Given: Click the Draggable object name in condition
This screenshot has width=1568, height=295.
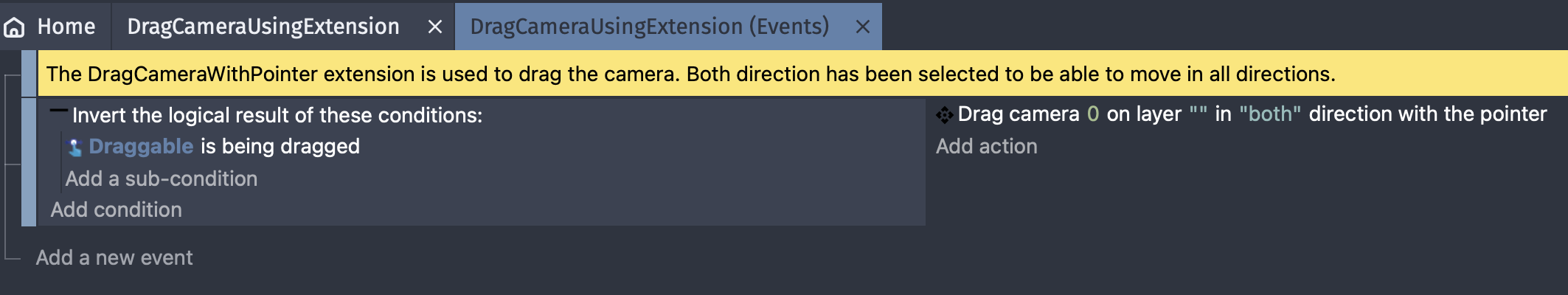Looking at the screenshot, I should click(x=141, y=146).
